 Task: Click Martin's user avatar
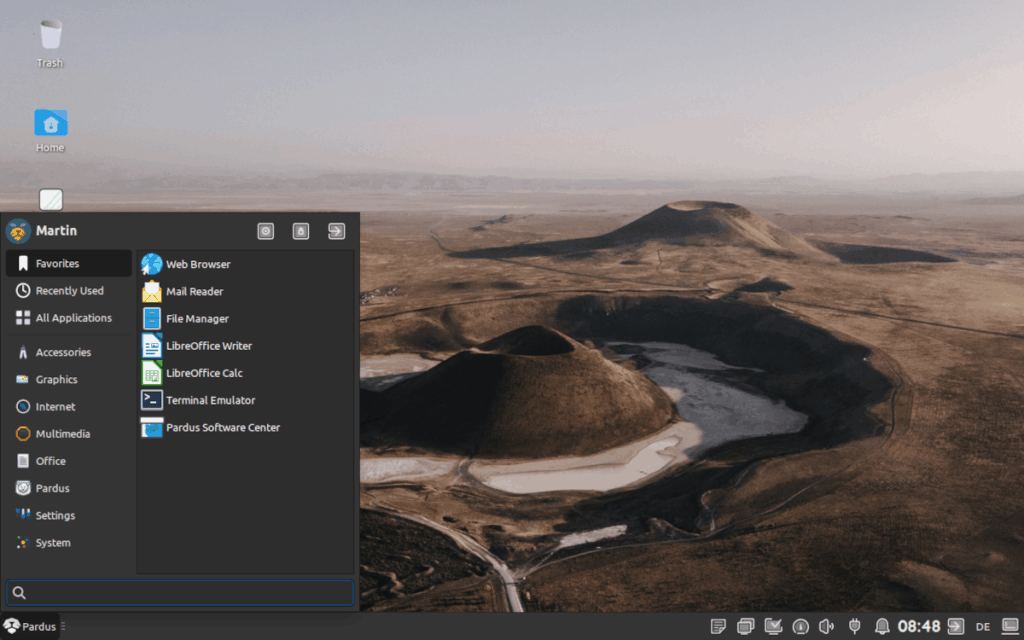coord(18,231)
